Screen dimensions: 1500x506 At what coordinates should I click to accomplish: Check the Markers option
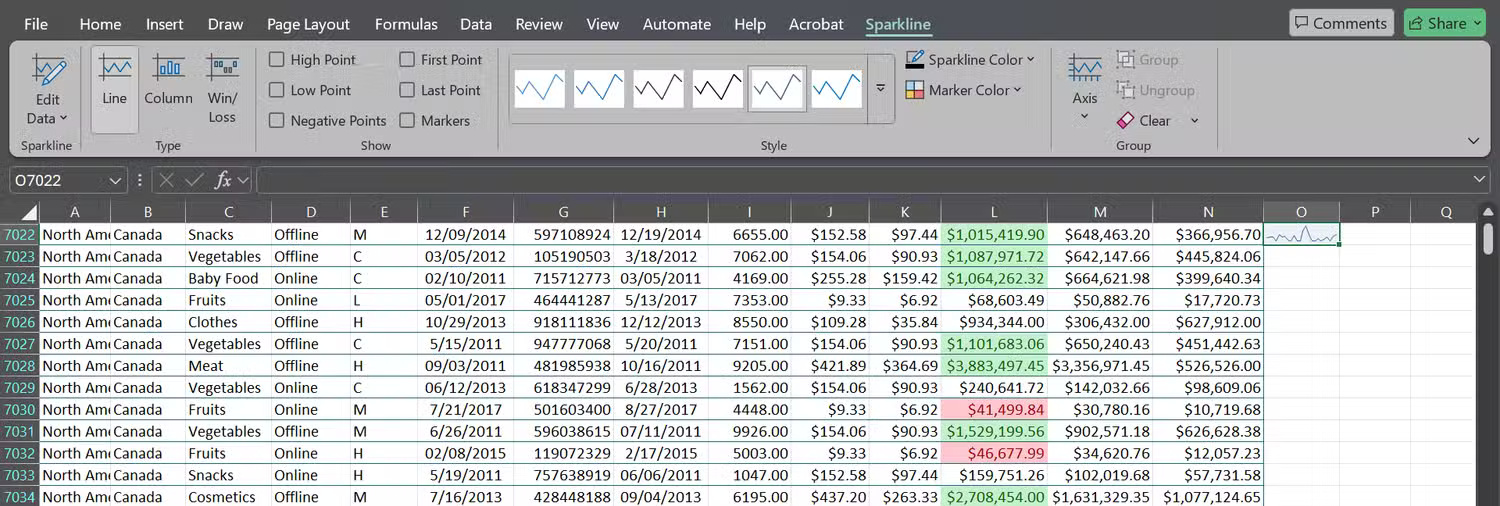(x=407, y=121)
